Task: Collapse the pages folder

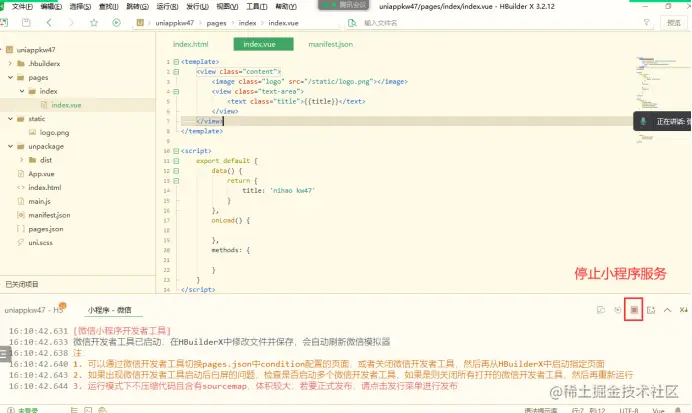Action: [10, 77]
